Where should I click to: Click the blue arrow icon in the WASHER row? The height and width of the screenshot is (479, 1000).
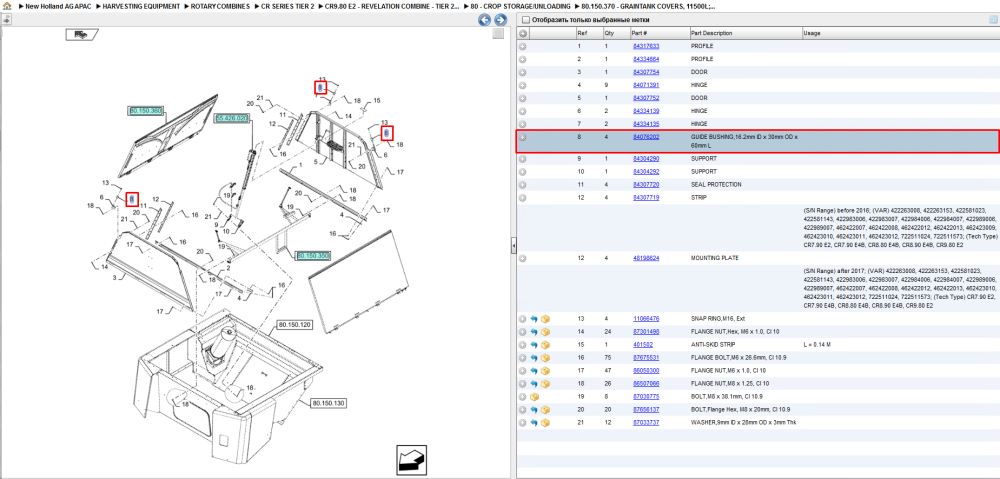point(534,423)
